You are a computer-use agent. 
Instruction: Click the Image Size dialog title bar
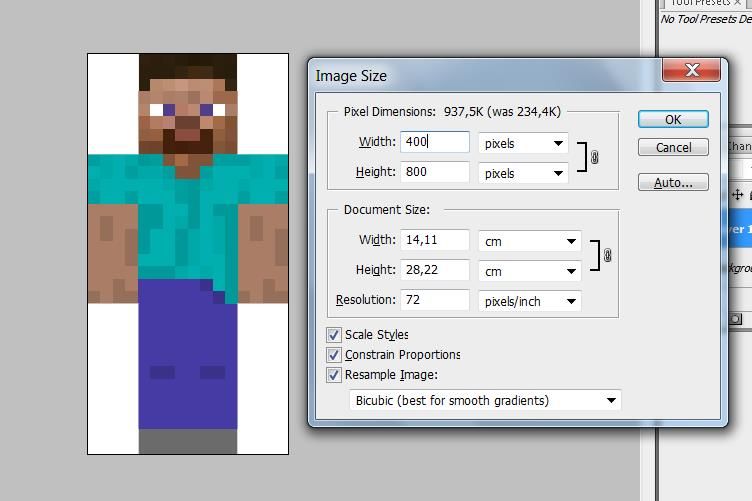[484, 76]
